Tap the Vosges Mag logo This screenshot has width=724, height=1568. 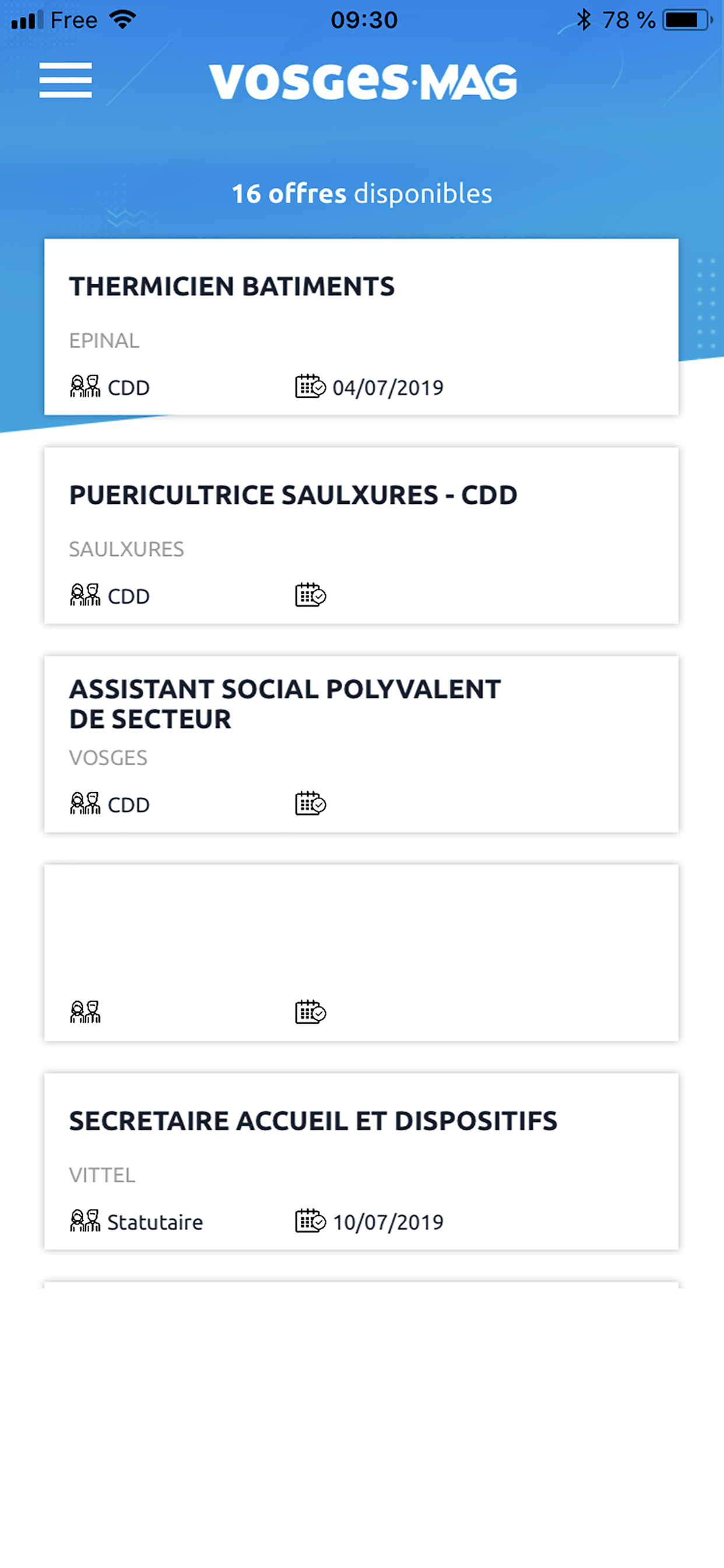tap(363, 82)
